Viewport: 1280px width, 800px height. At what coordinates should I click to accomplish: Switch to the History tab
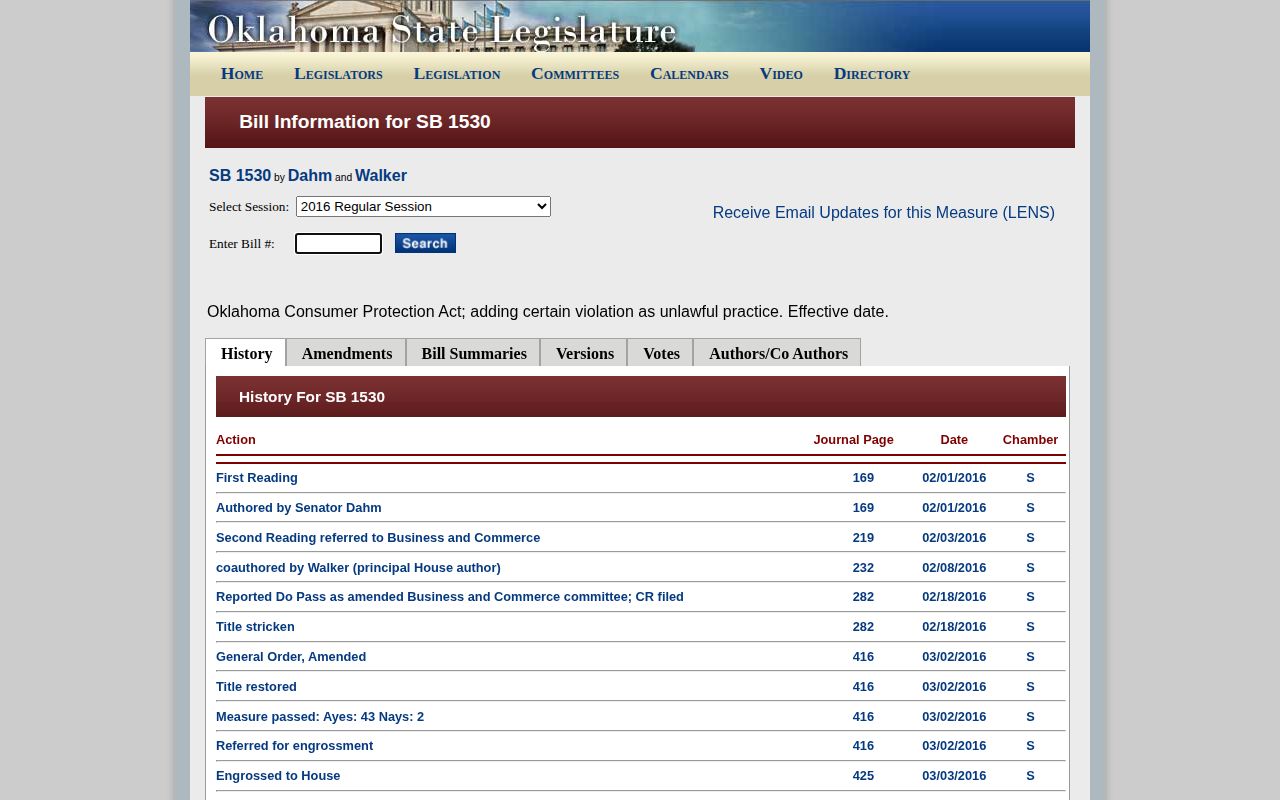pyautogui.click(x=246, y=353)
